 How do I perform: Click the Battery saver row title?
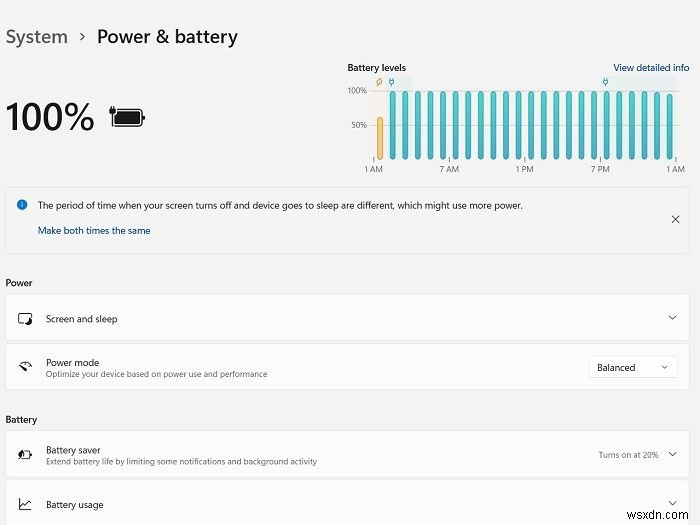73,450
